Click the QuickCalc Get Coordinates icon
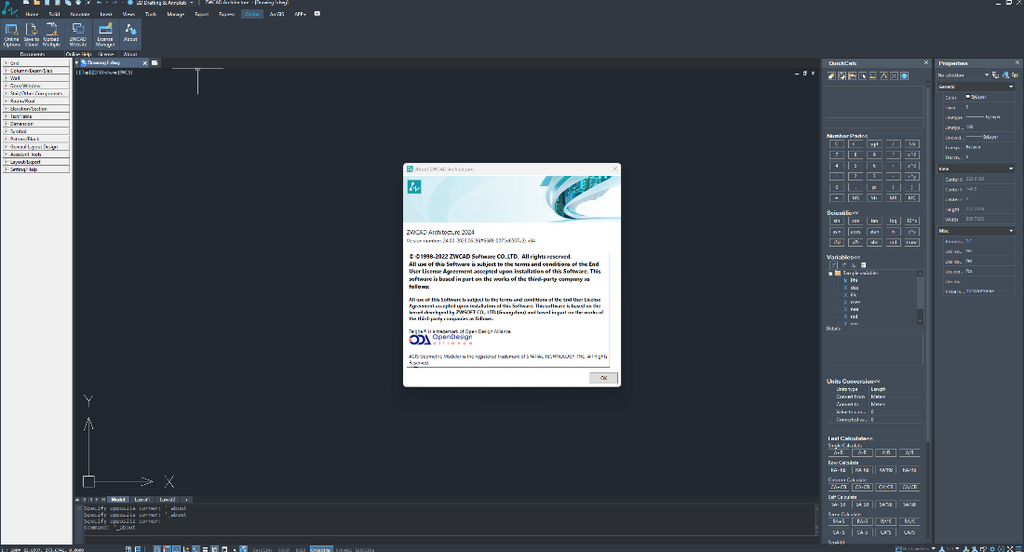 click(863, 76)
